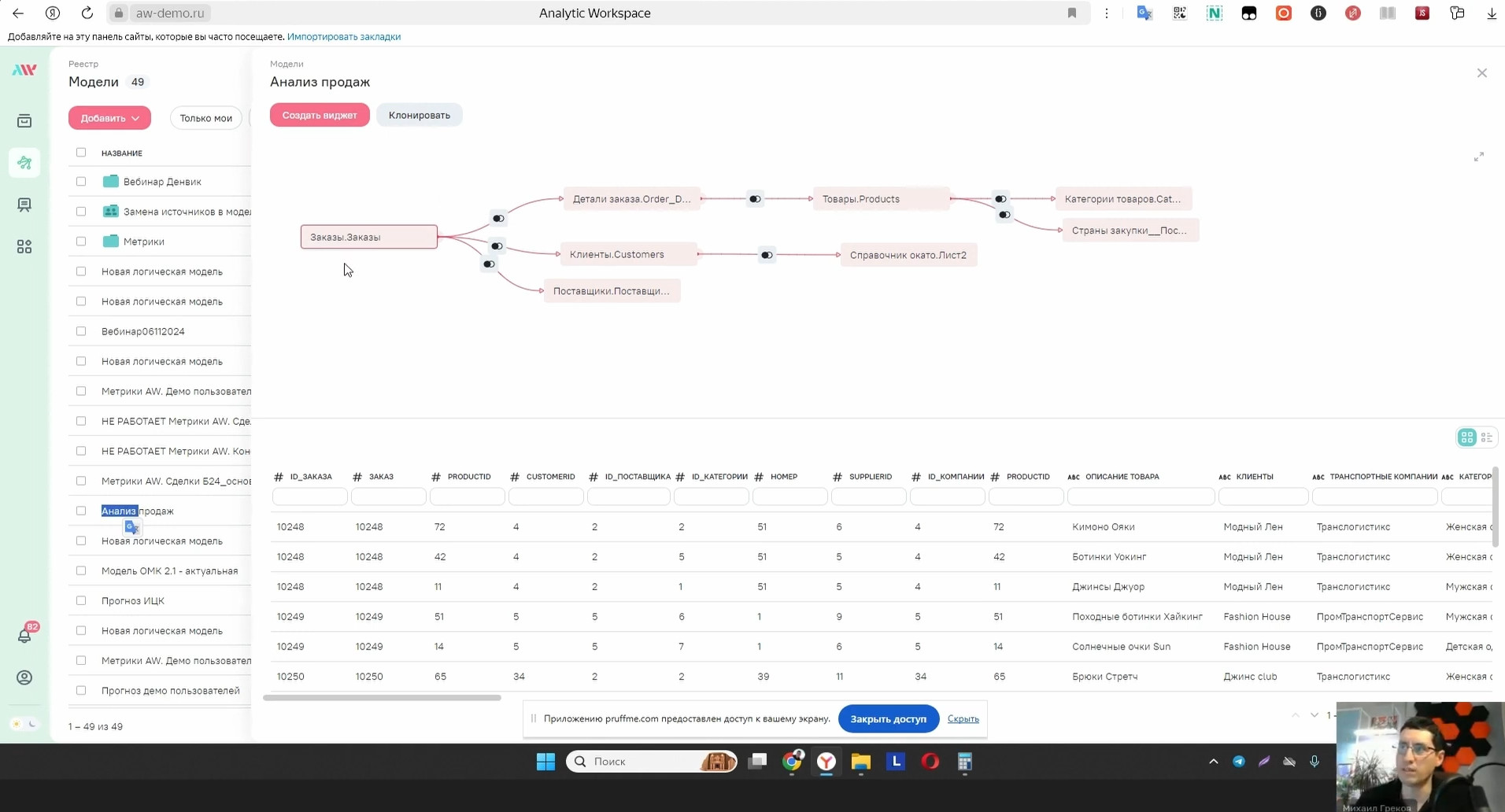Switch data preview to grid view
This screenshot has width=1505, height=812.
tap(1467, 437)
